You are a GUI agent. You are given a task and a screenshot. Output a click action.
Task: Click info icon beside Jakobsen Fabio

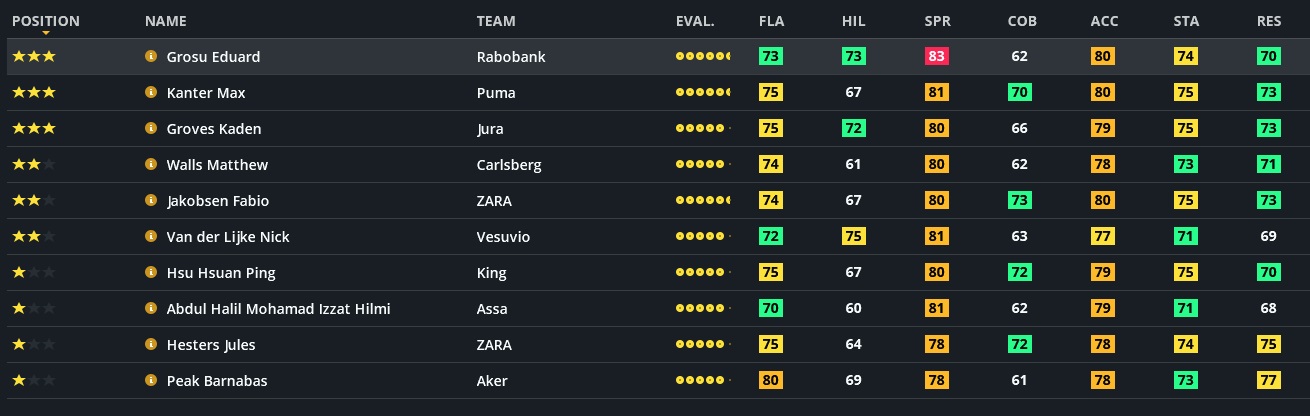pyautogui.click(x=152, y=201)
